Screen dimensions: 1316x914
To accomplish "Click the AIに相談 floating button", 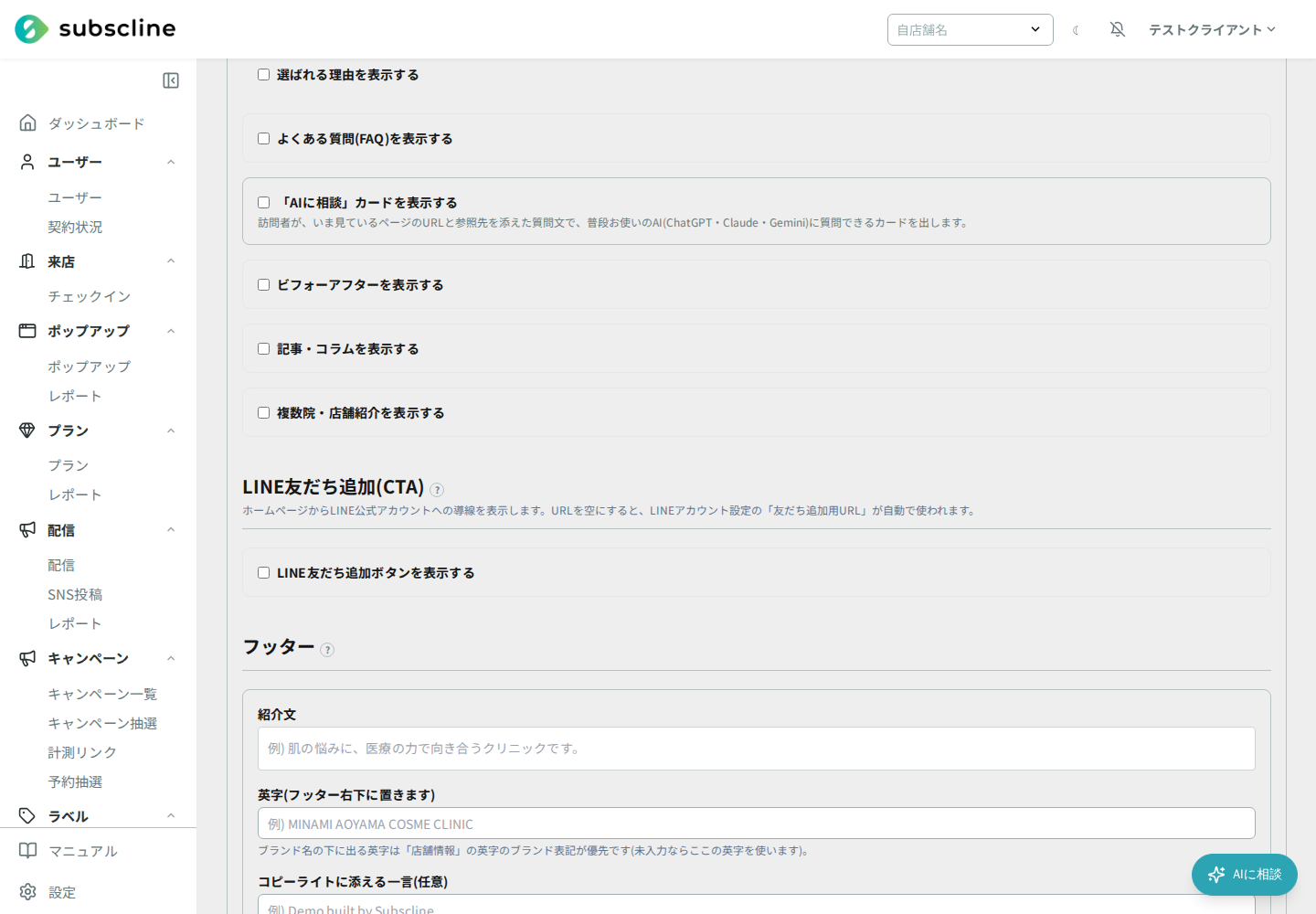I will [x=1244, y=875].
